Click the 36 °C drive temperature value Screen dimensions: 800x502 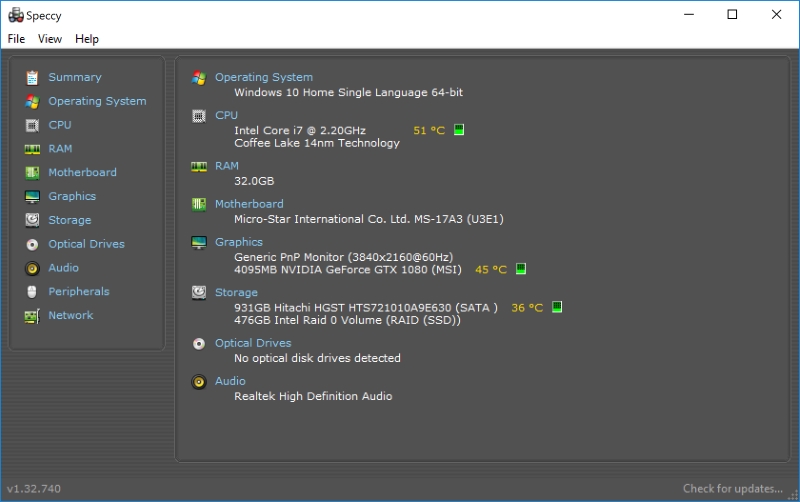click(x=527, y=308)
